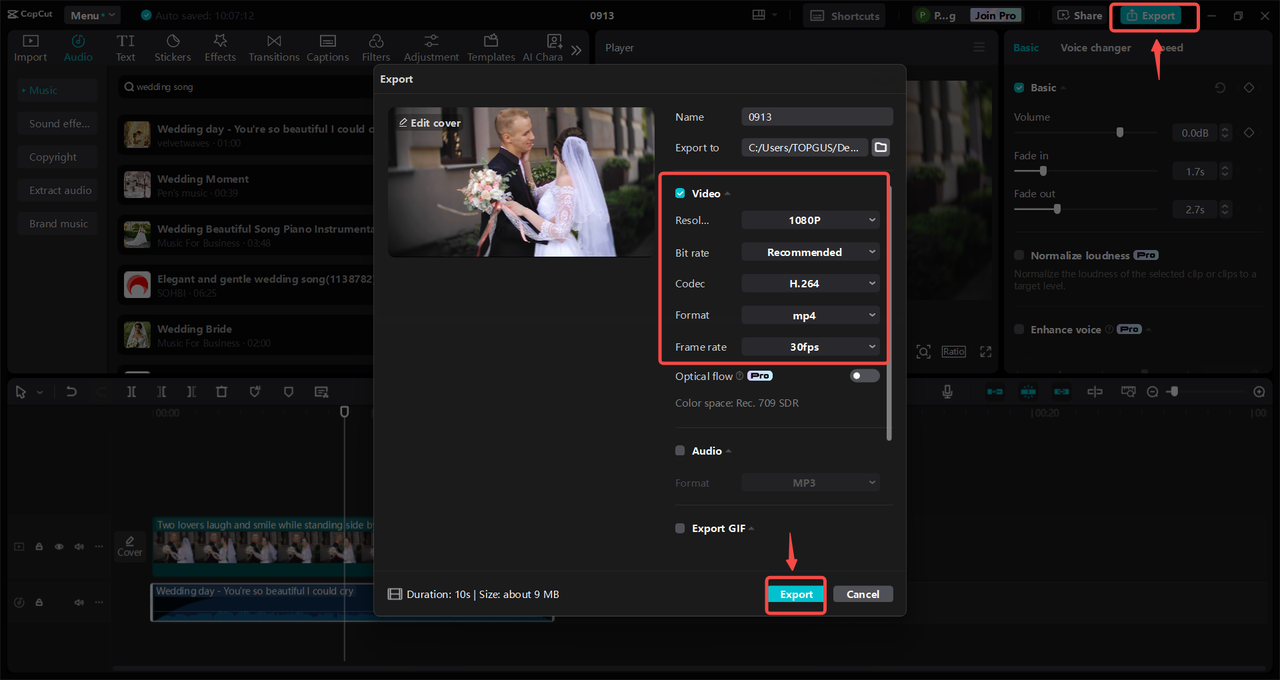
Task: Click the Cancel button in export dialog
Action: tap(863, 594)
